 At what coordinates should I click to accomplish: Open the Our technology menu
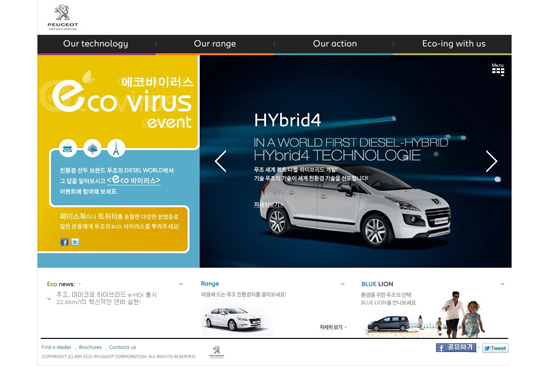[x=96, y=44]
